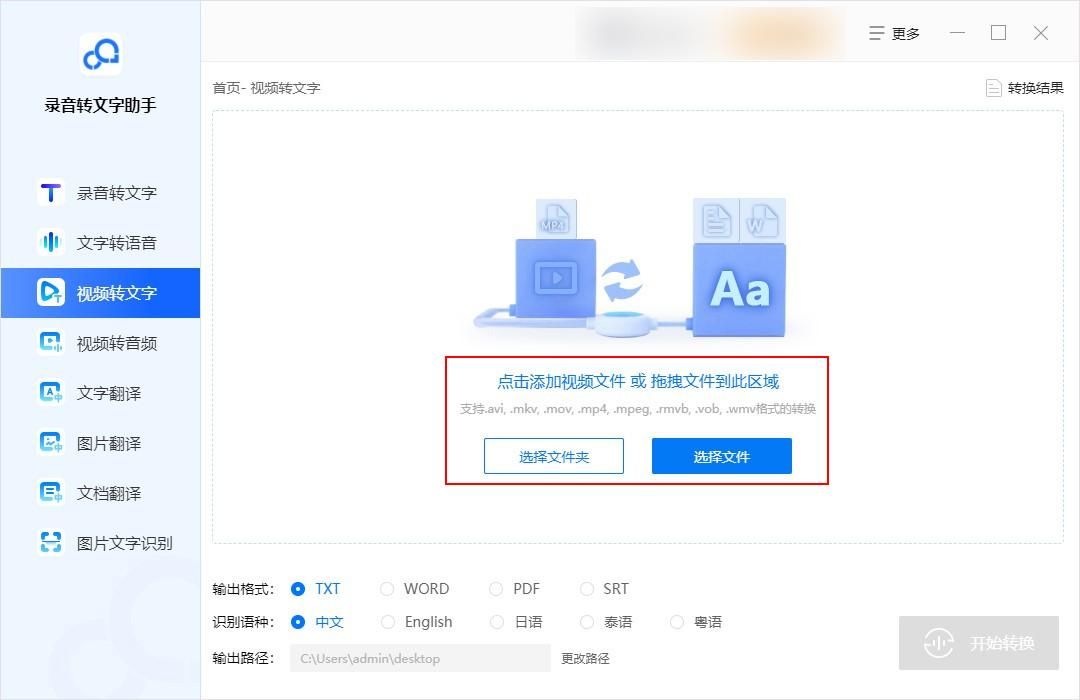Click the 视频转文字 sidebar icon
The width and height of the screenshot is (1080, 700).
[51, 293]
